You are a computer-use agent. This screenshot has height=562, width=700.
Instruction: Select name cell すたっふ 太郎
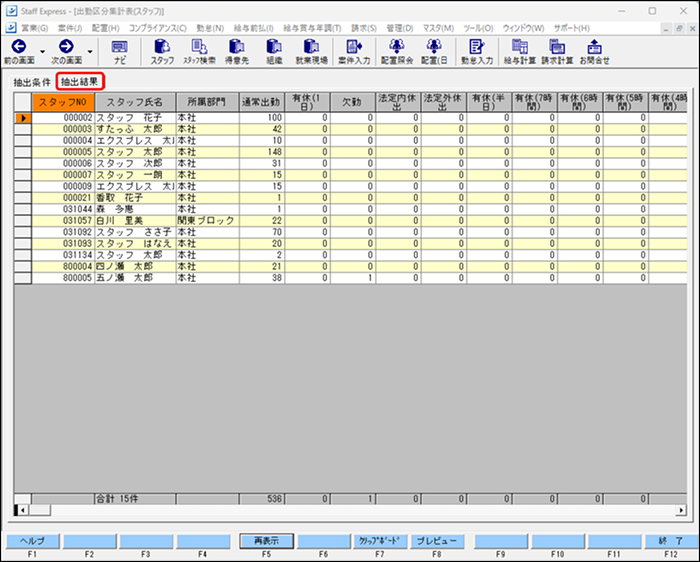click(135, 129)
